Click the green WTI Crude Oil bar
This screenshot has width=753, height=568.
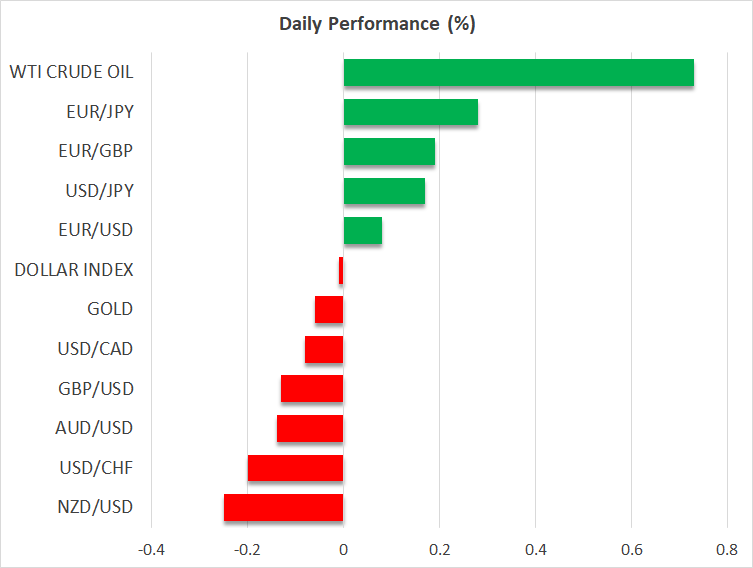(518, 73)
